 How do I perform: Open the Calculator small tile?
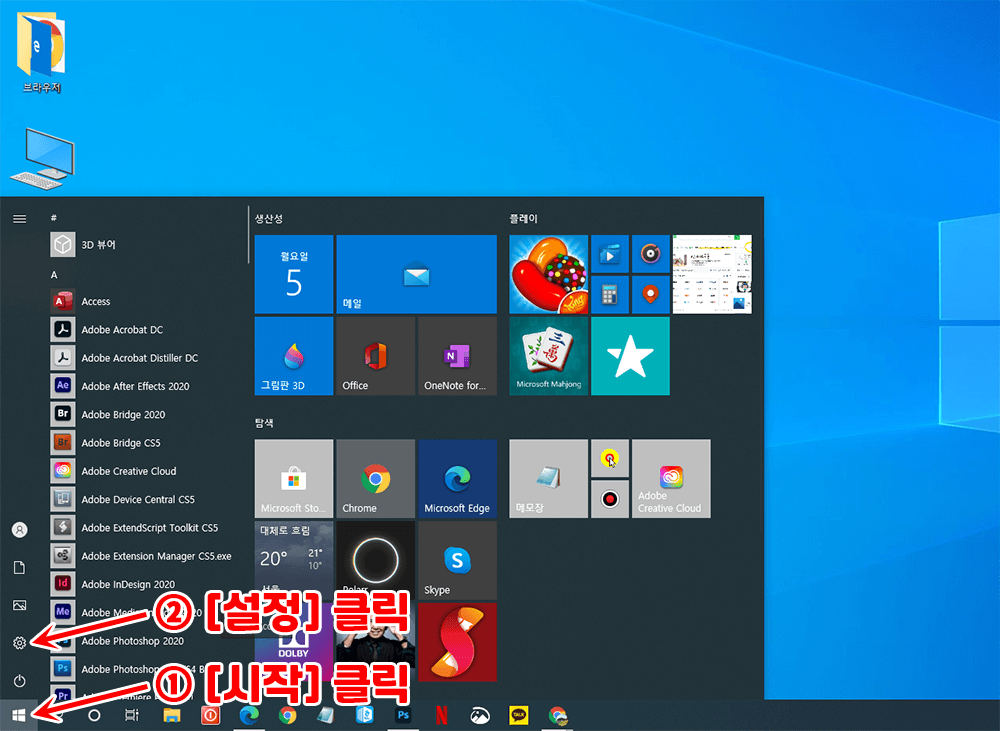pos(610,295)
